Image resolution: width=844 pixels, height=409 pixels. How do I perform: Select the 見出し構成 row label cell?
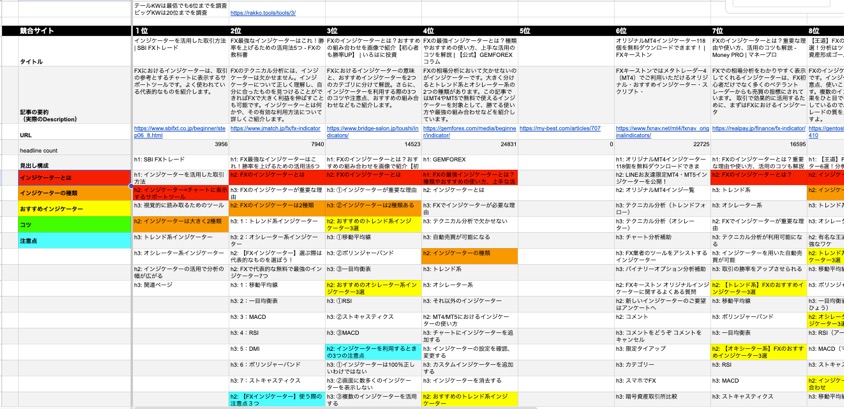pos(66,162)
